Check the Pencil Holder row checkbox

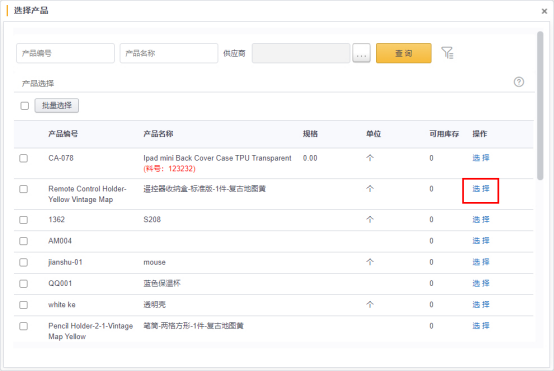(24, 326)
